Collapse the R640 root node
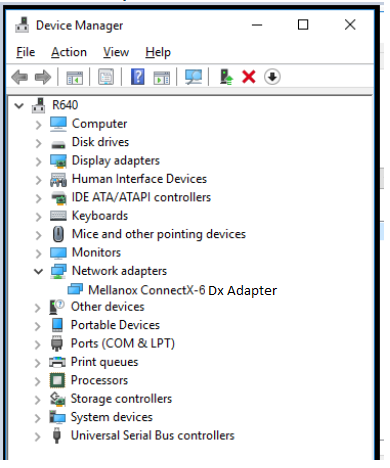 pos(19,106)
